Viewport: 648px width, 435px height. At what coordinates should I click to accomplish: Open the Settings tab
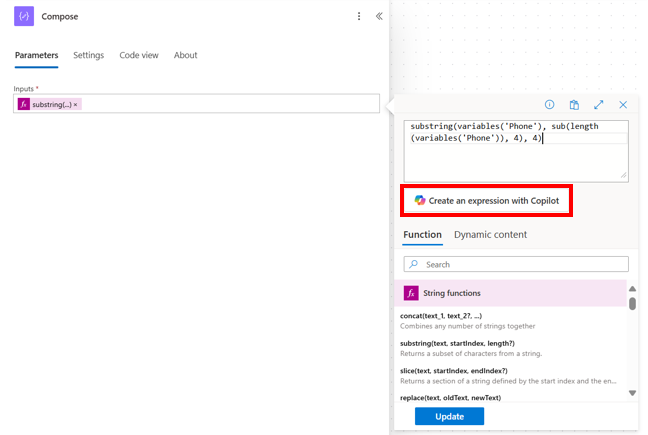click(88, 55)
